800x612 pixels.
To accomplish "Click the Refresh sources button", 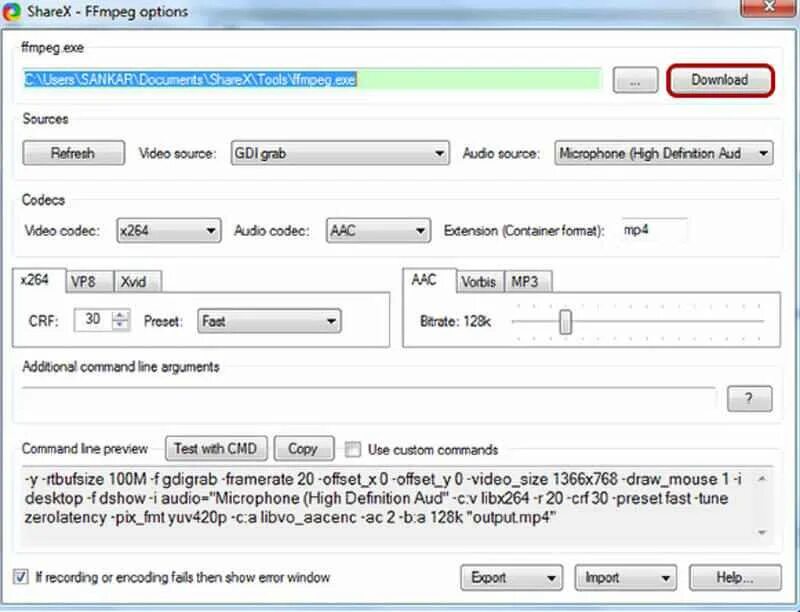I will click(73, 153).
